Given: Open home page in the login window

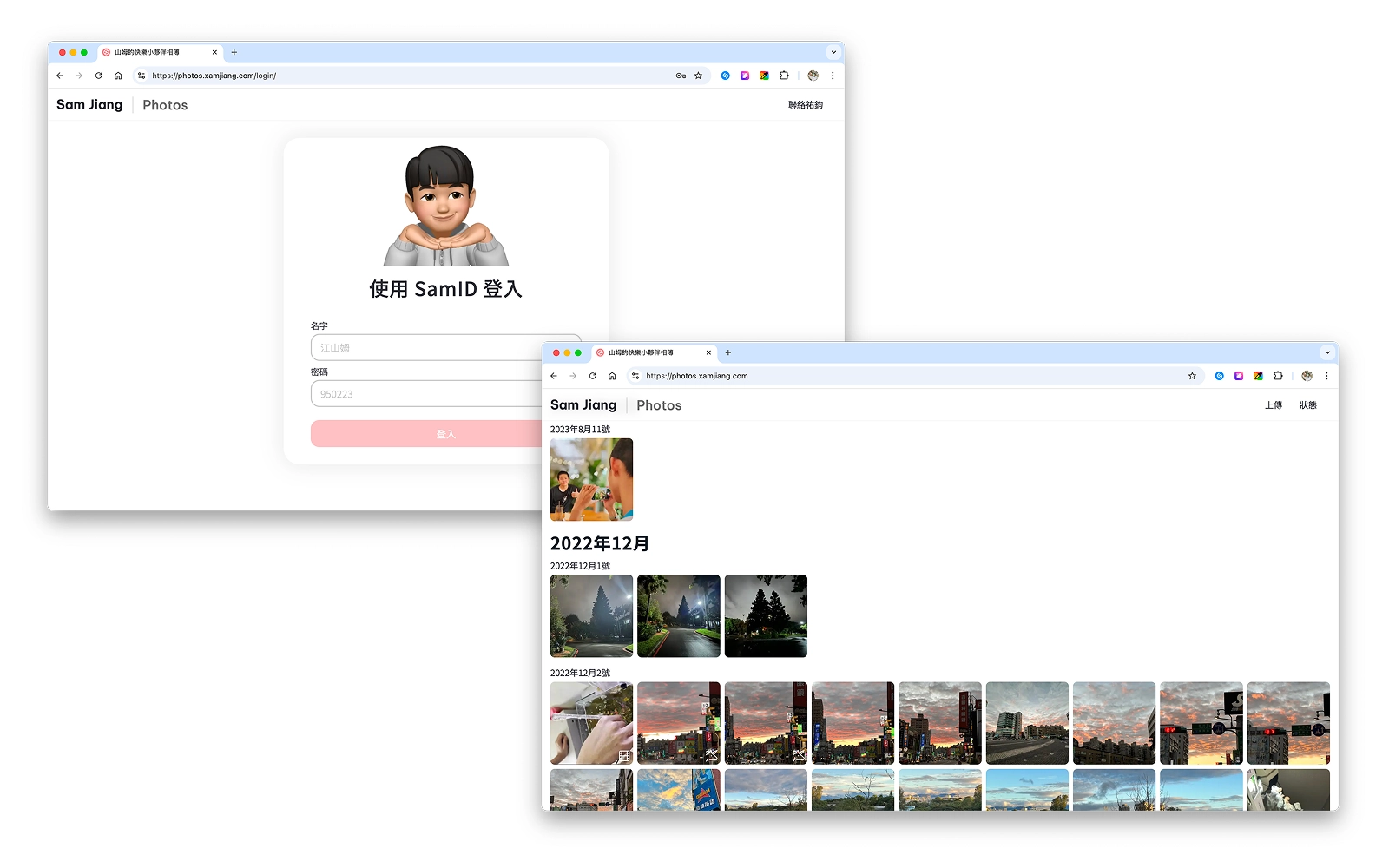Looking at the screenshot, I should coord(118,76).
